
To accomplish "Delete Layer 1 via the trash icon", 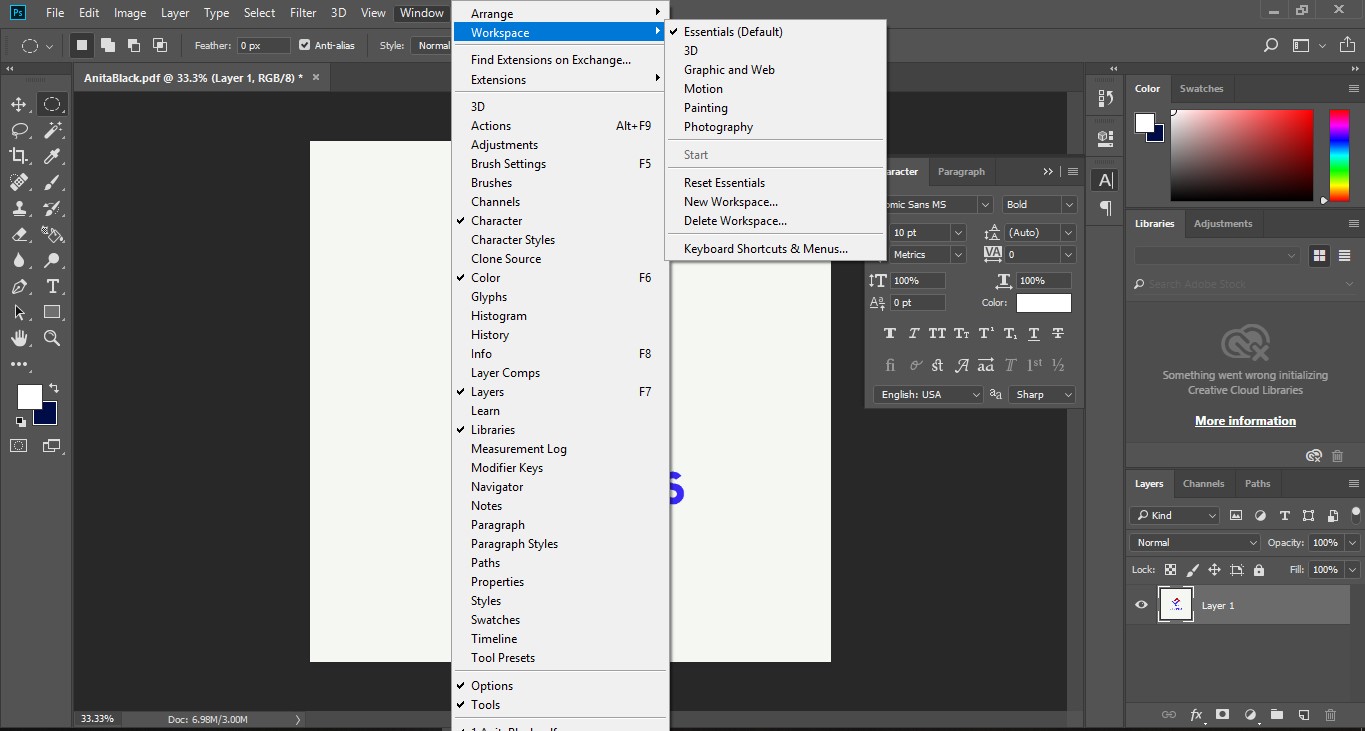I will pyautogui.click(x=1329, y=714).
